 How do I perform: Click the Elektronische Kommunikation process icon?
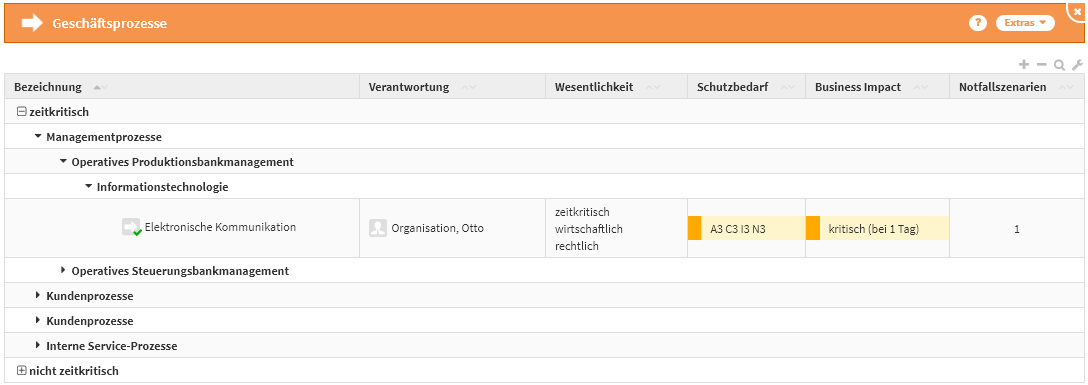click(132, 227)
